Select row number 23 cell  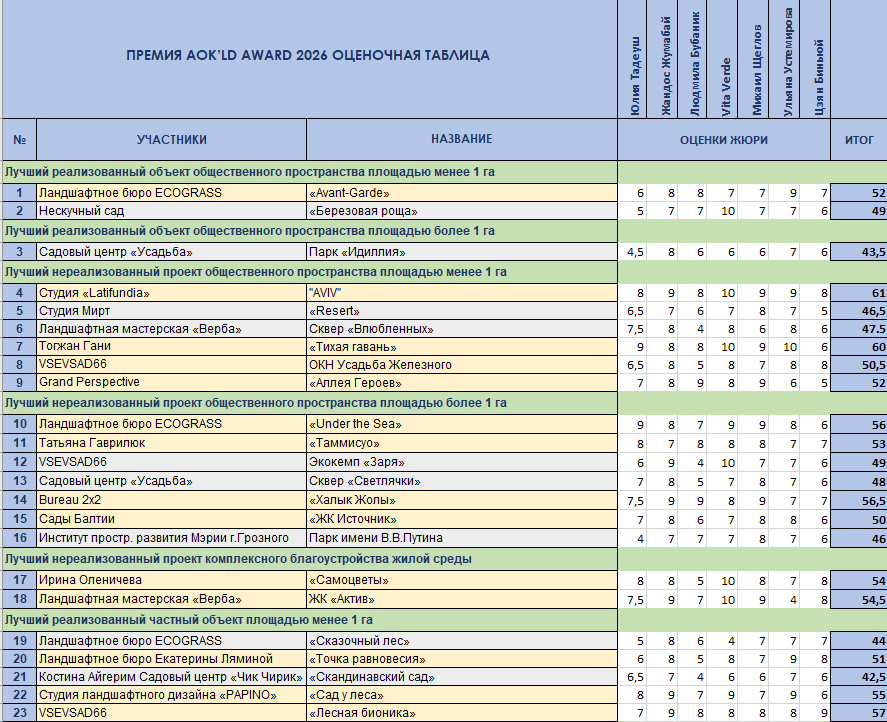tap(19, 712)
